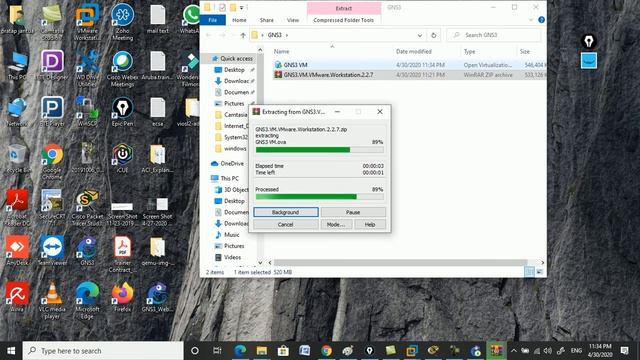Viewport: 640px width, 360px height.
Task: Cancel the WinRAR extraction
Action: [286, 224]
